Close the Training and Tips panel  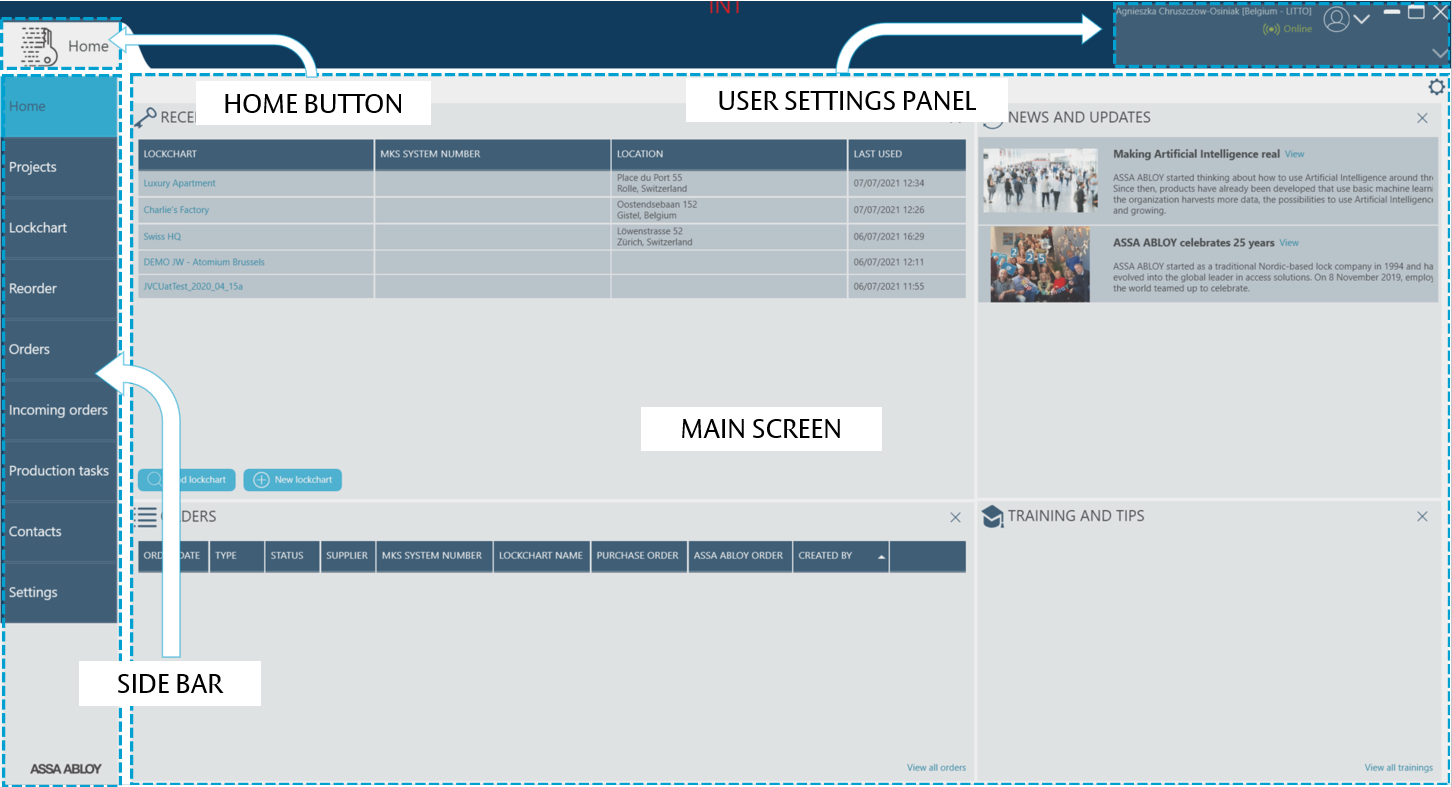tap(1422, 516)
